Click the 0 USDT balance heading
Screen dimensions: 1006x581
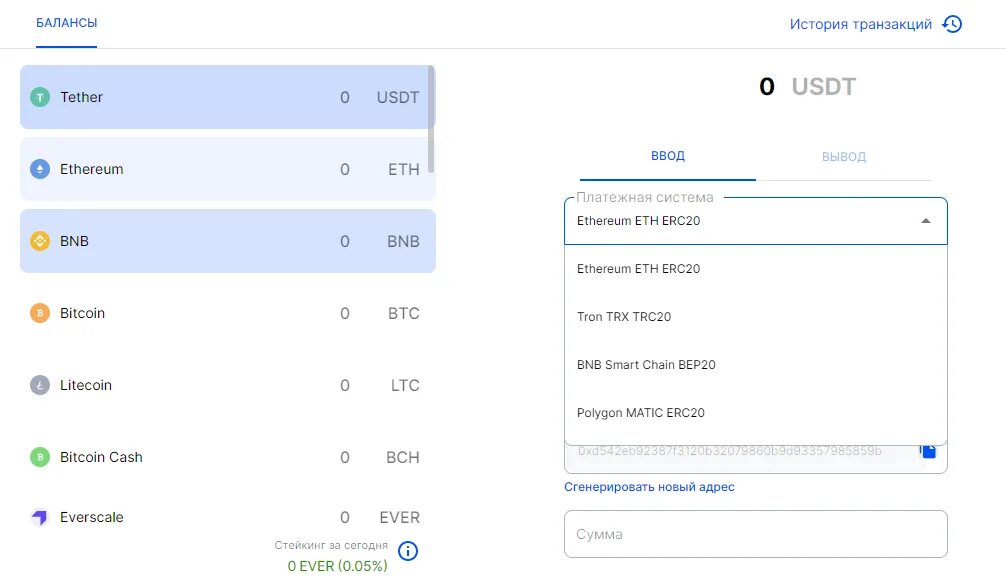coord(807,87)
